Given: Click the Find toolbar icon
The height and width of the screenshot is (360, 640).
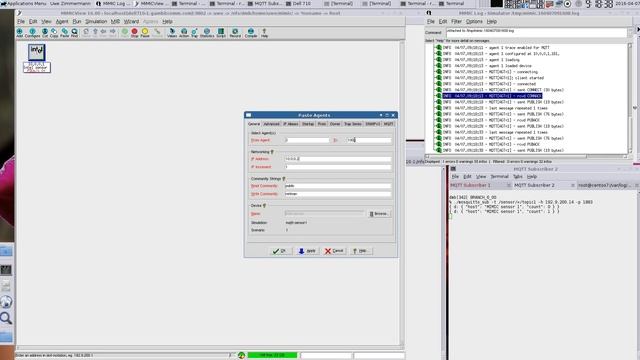Looking at the screenshot, I should [74, 33].
